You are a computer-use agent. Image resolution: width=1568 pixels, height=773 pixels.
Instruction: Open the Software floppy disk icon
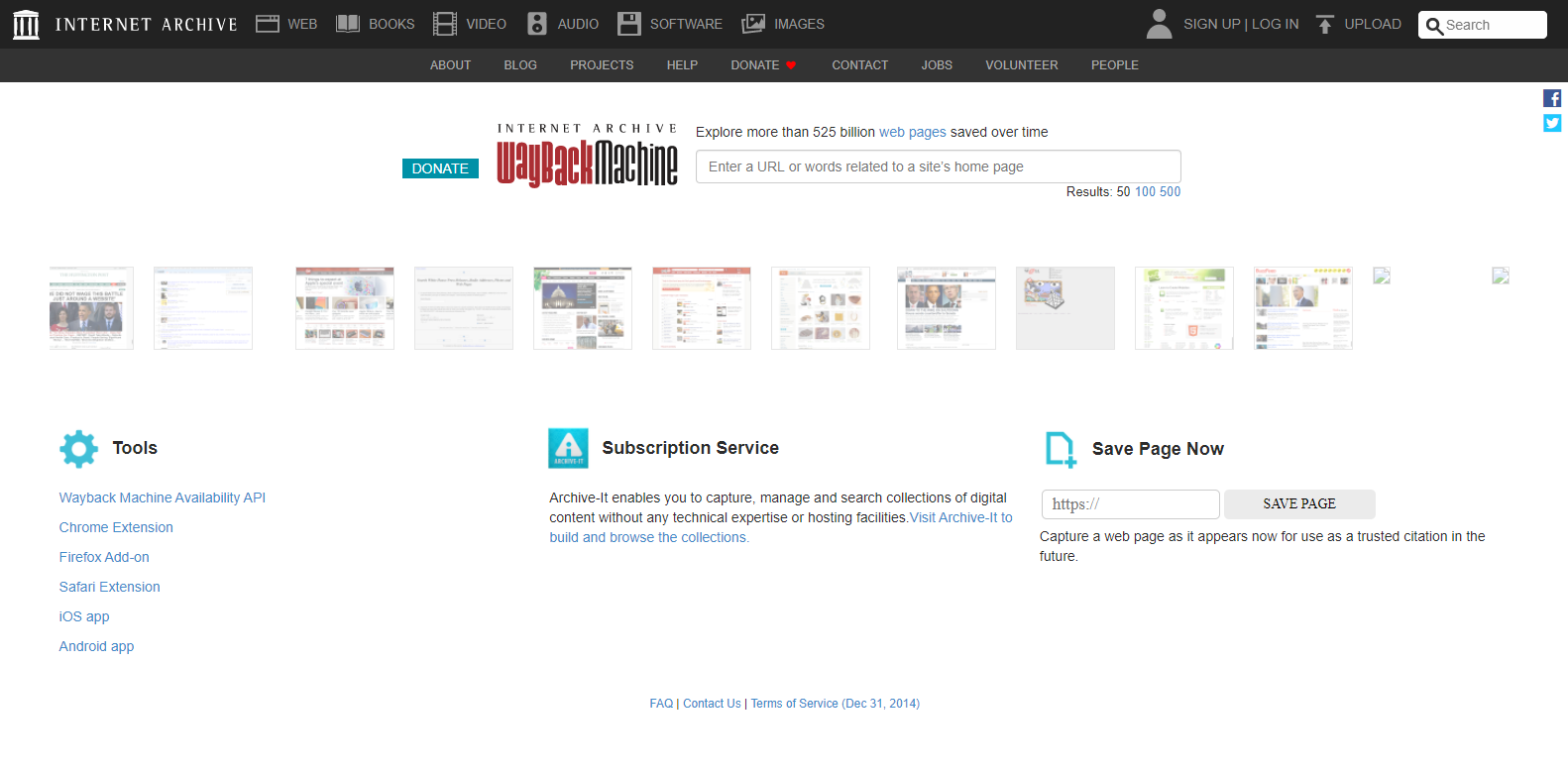[629, 24]
